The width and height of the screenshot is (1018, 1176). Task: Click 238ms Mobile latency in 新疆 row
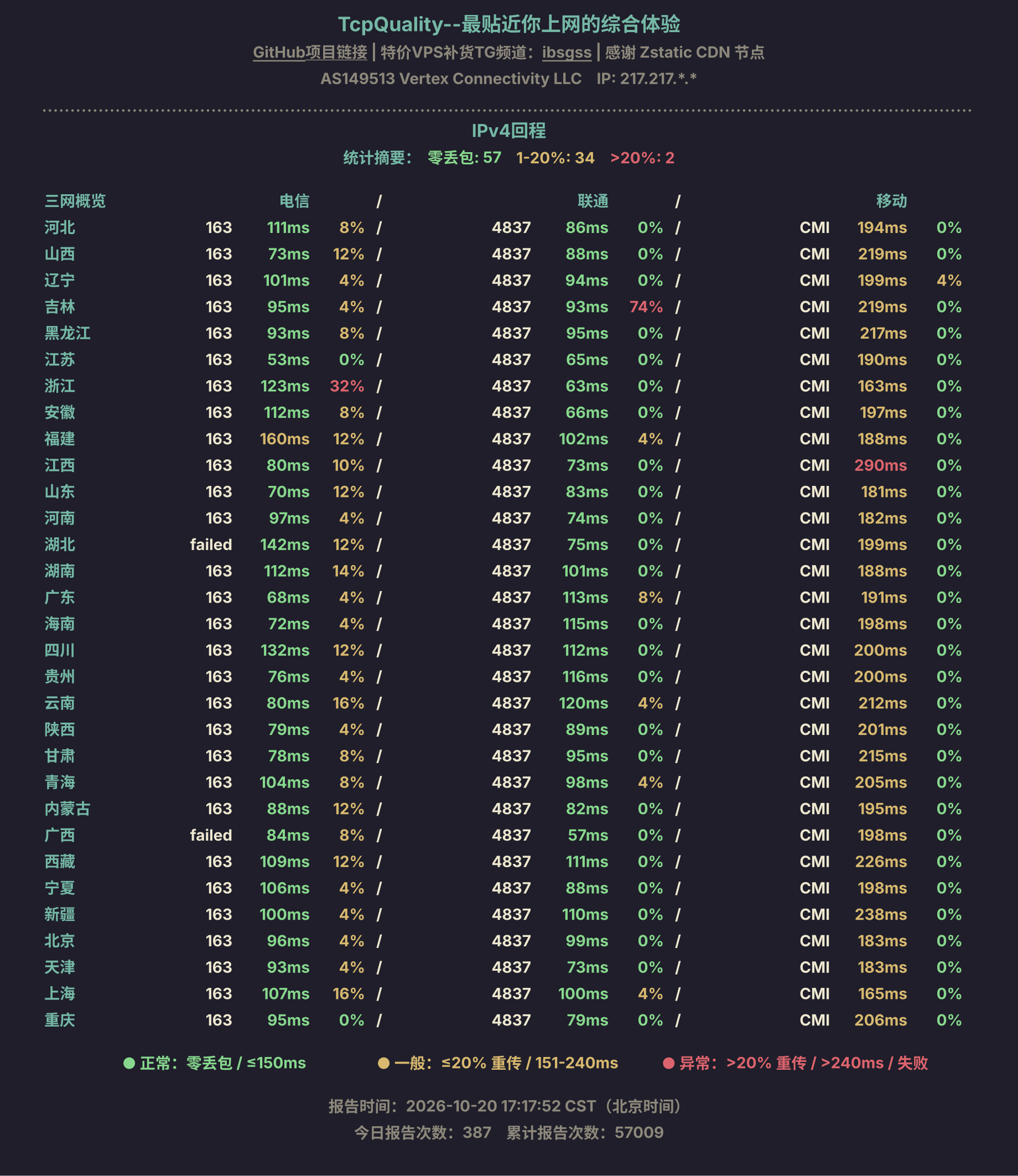click(881, 914)
